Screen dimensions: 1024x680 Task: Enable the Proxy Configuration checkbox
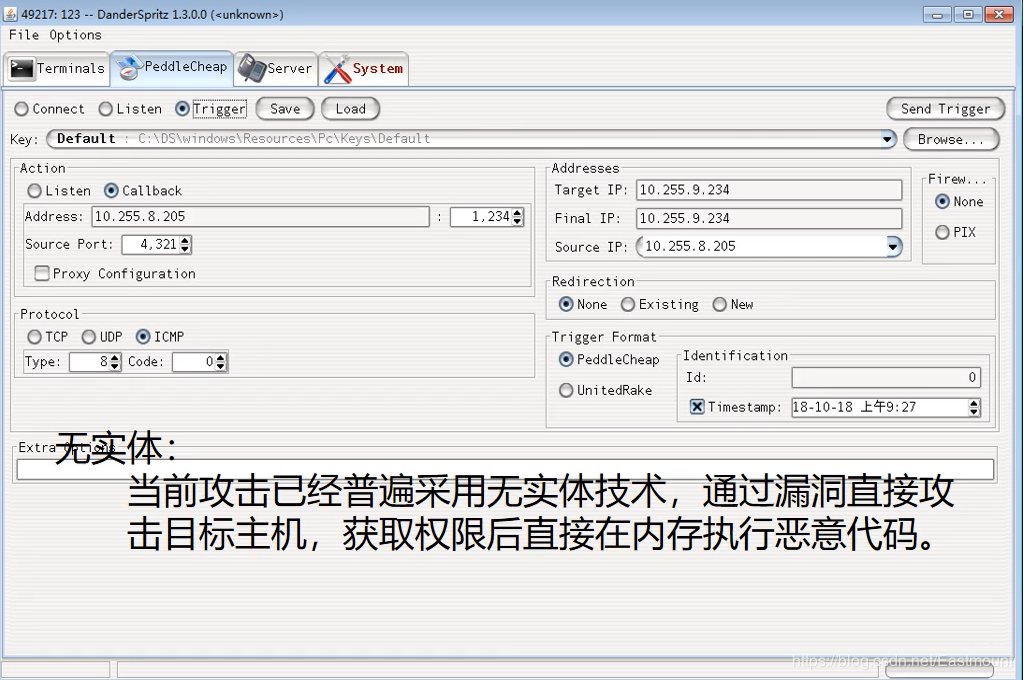42,273
